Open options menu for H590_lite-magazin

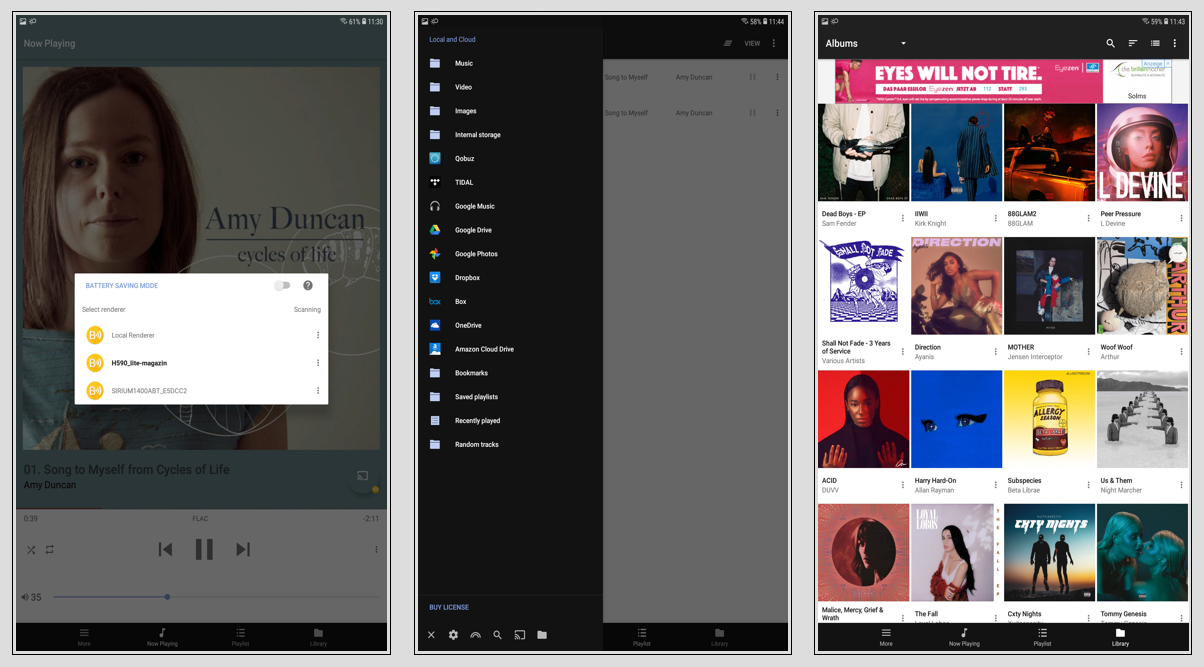click(318, 363)
